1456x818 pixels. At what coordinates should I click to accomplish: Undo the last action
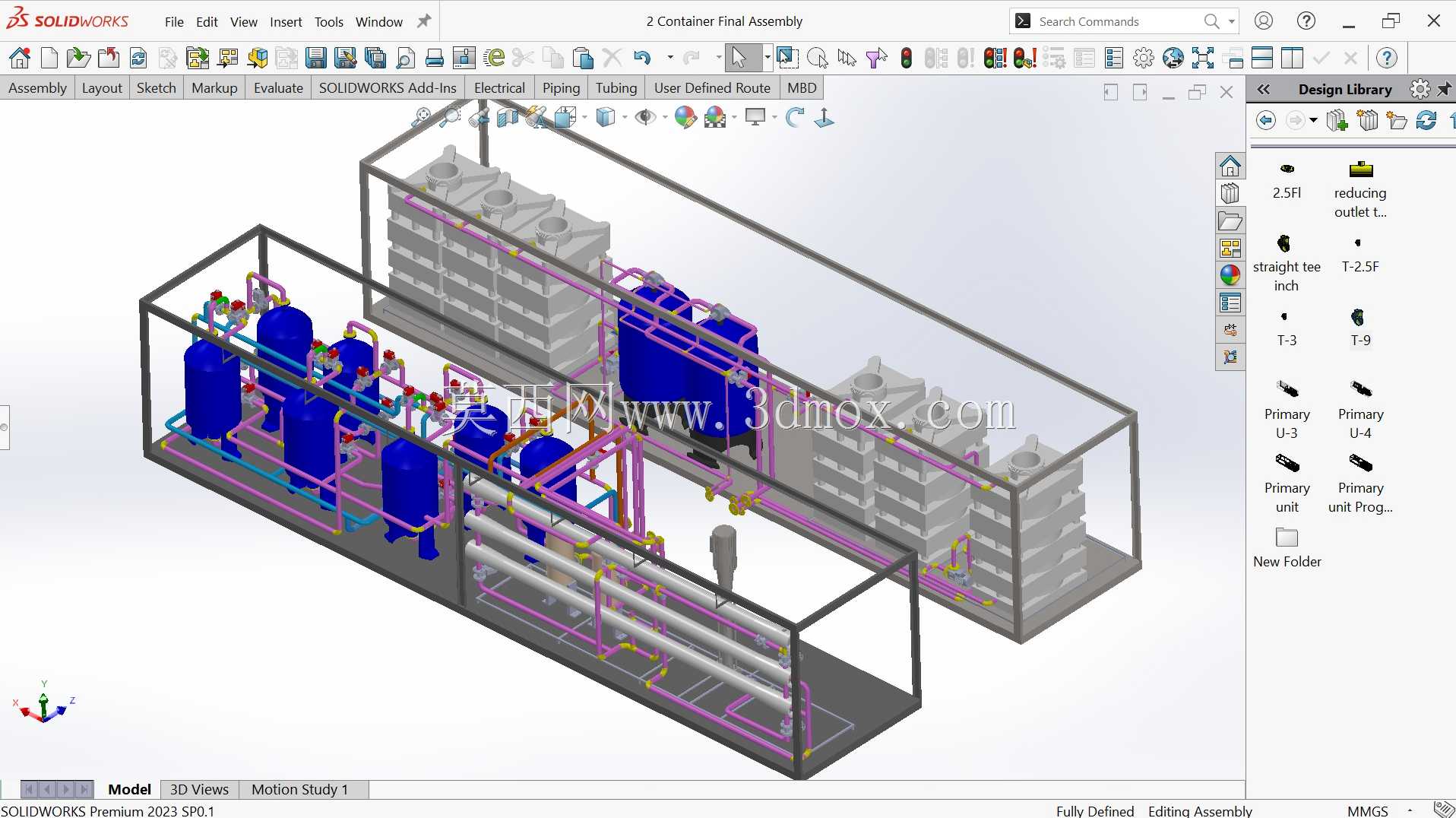pyautogui.click(x=642, y=58)
